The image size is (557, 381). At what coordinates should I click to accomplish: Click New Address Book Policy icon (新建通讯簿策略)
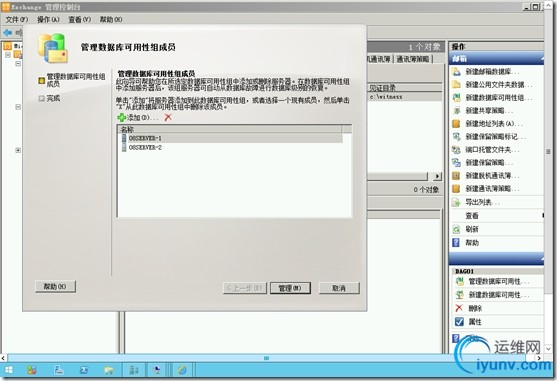[x=456, y=189]
